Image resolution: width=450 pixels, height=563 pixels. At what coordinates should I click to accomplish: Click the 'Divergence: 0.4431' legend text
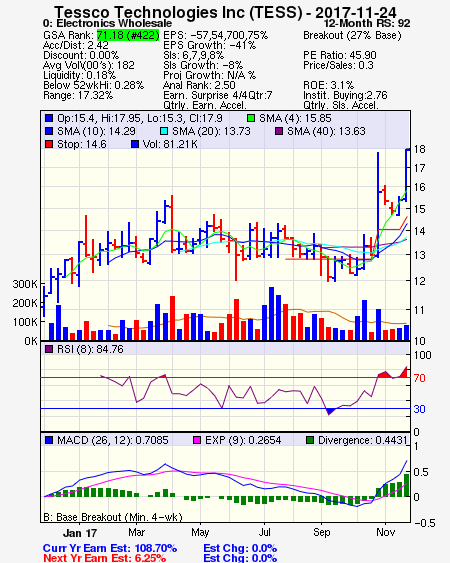pyautogui.click(x=363, y=440)
